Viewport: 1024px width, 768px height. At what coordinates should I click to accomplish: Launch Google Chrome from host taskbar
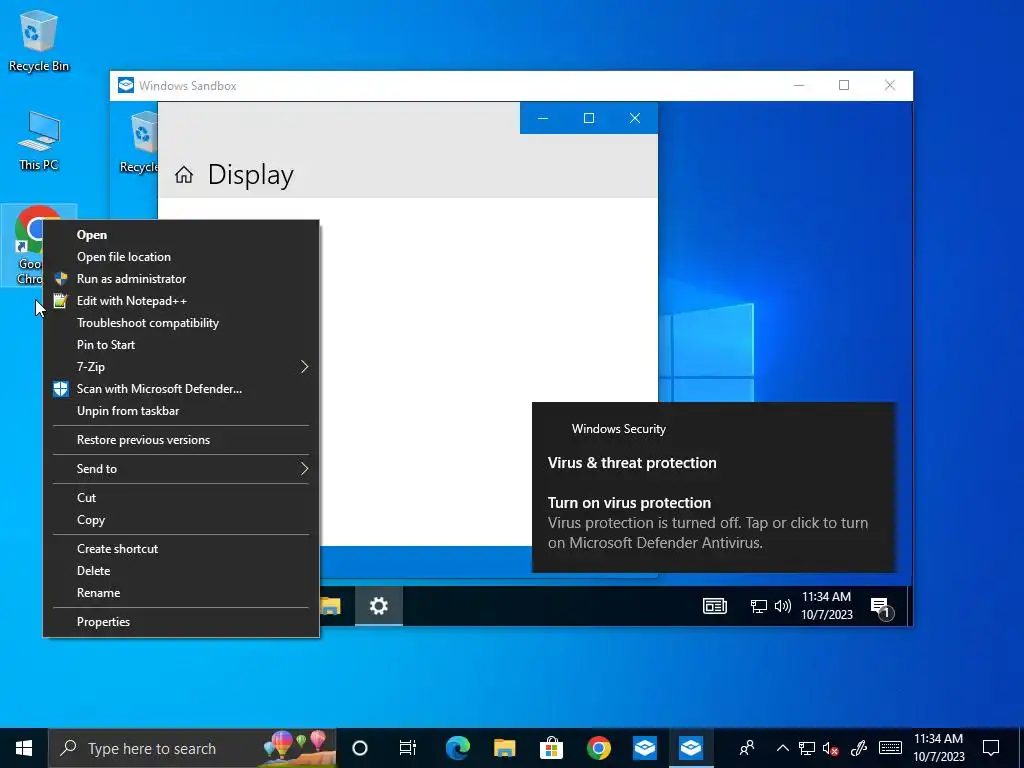click(x=598, y=748)
